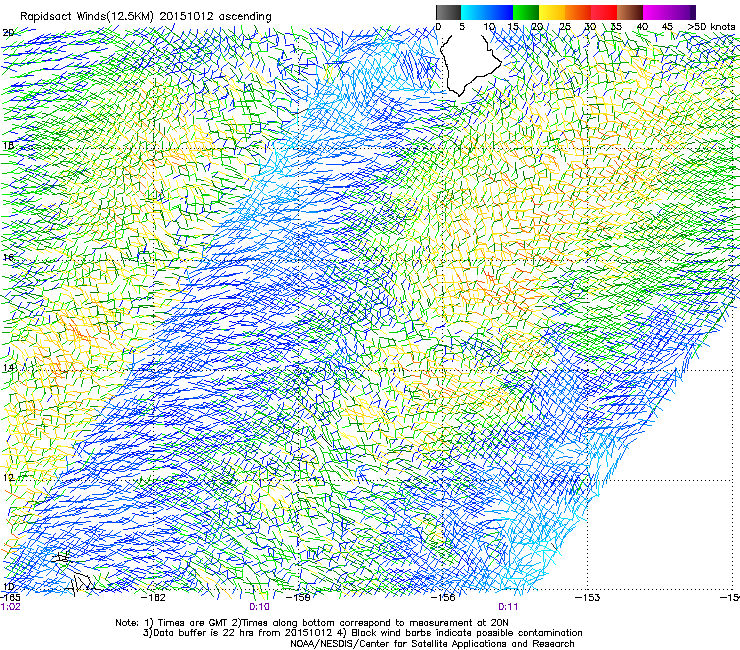
Task: Click the latitude label '12'
Action: pos(8,478)
